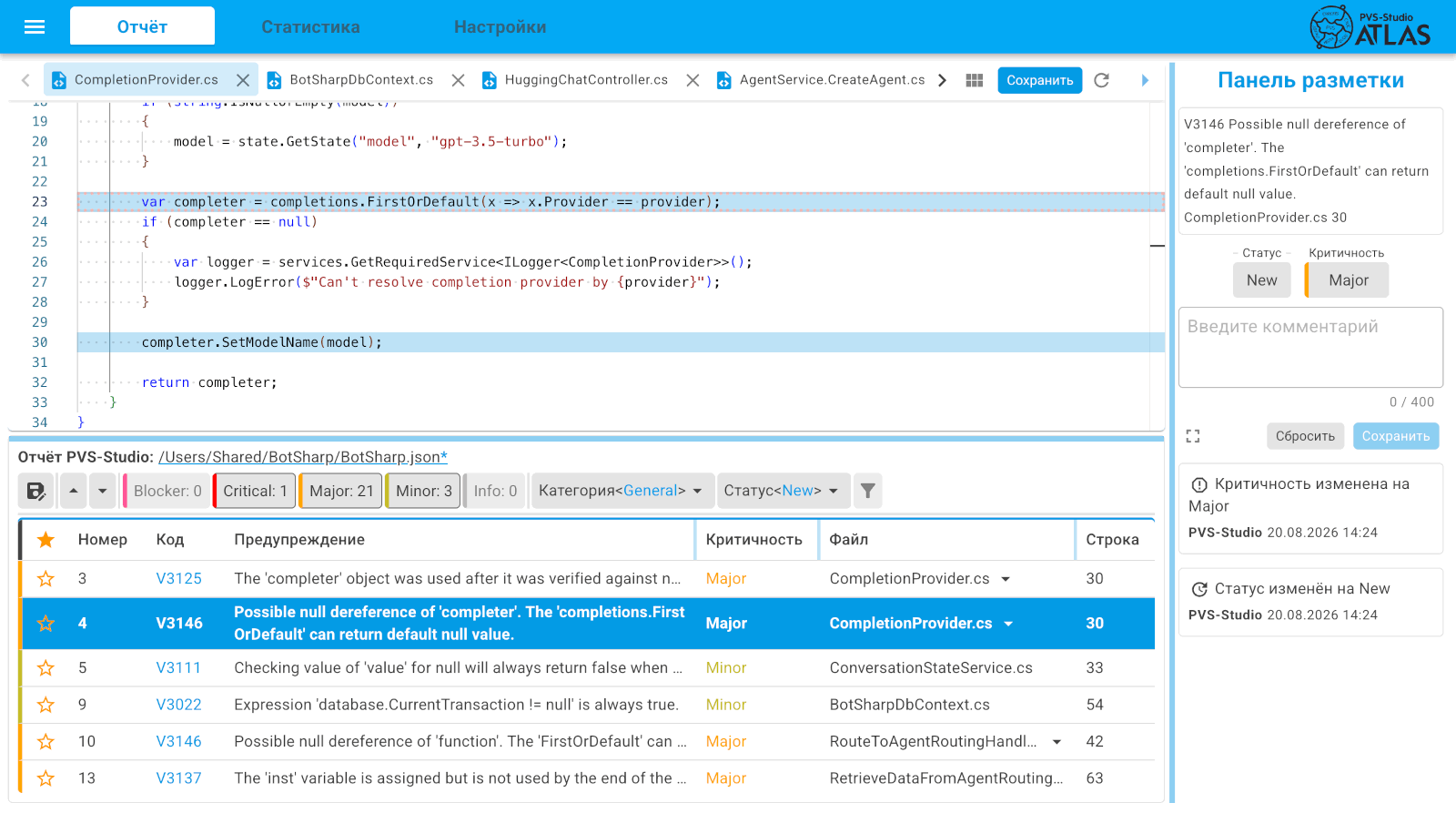Click code line 30 completer.SetModelName(model)
1456x813 pixels.
click(621, 342)
